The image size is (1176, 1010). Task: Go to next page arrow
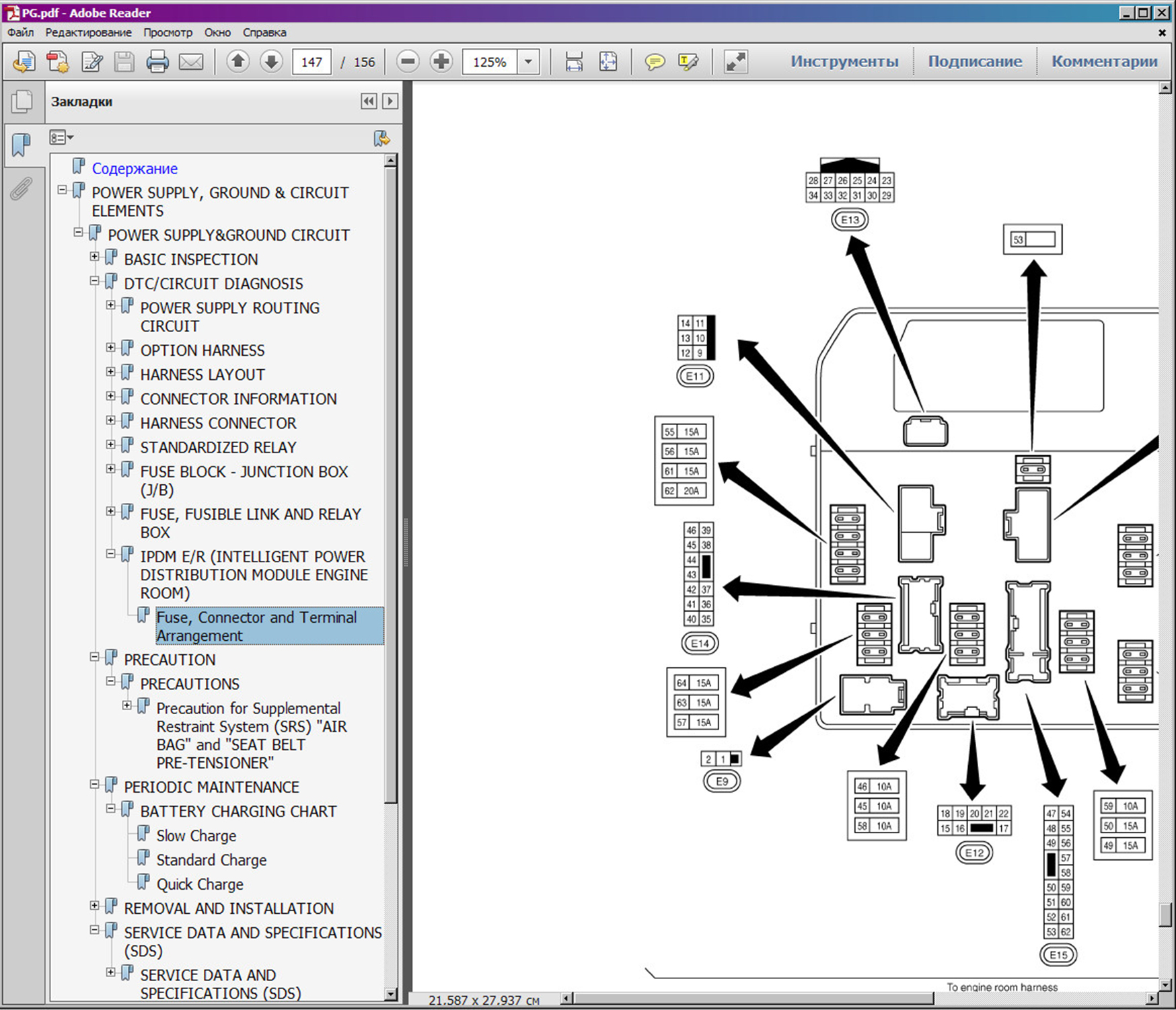[271, 62]
